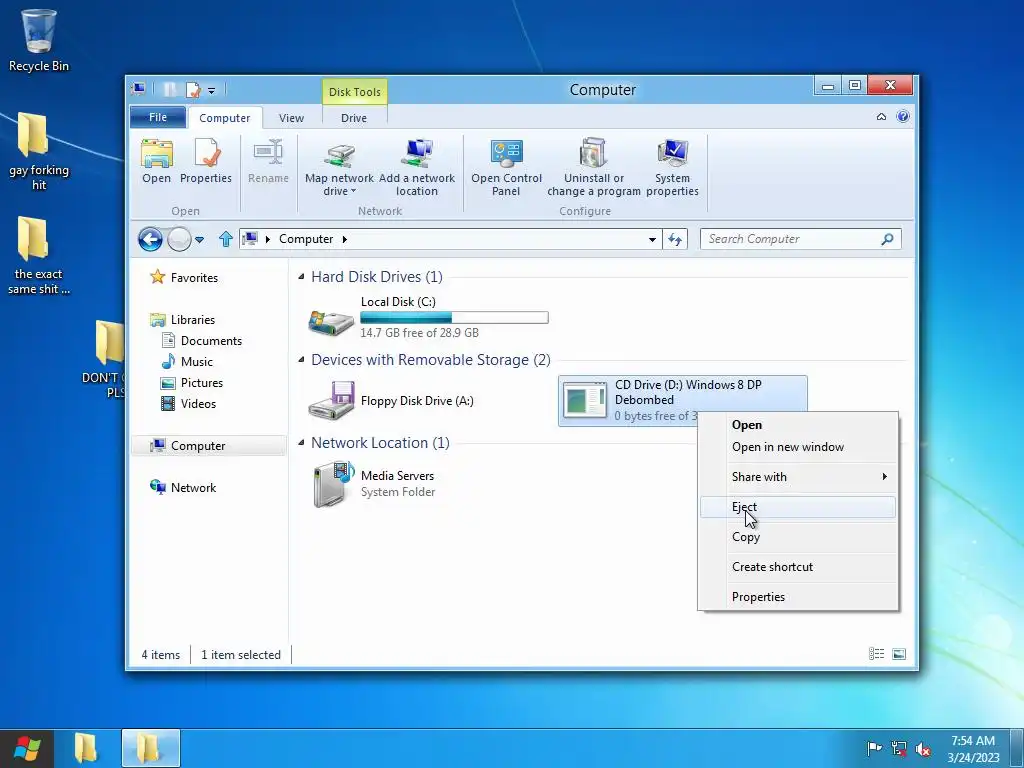Open the File ribbon tab
1024x768 pixels.
[x=158, y=118]
